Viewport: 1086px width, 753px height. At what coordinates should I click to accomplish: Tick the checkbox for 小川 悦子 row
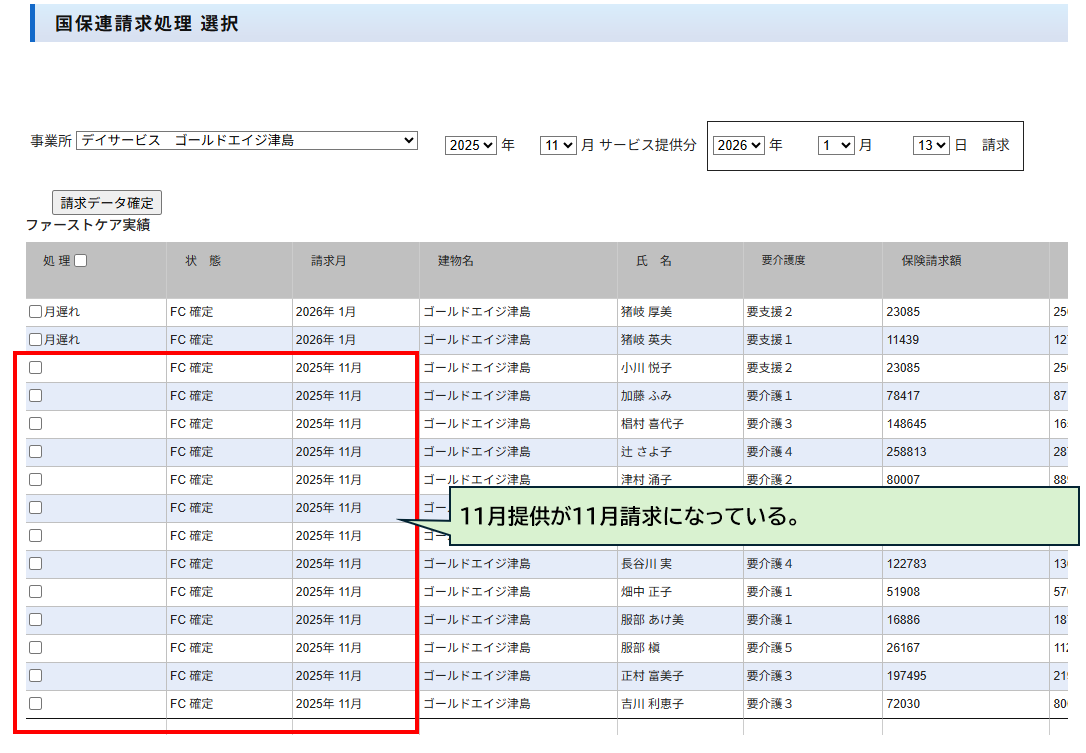click(x=36, y=368)
